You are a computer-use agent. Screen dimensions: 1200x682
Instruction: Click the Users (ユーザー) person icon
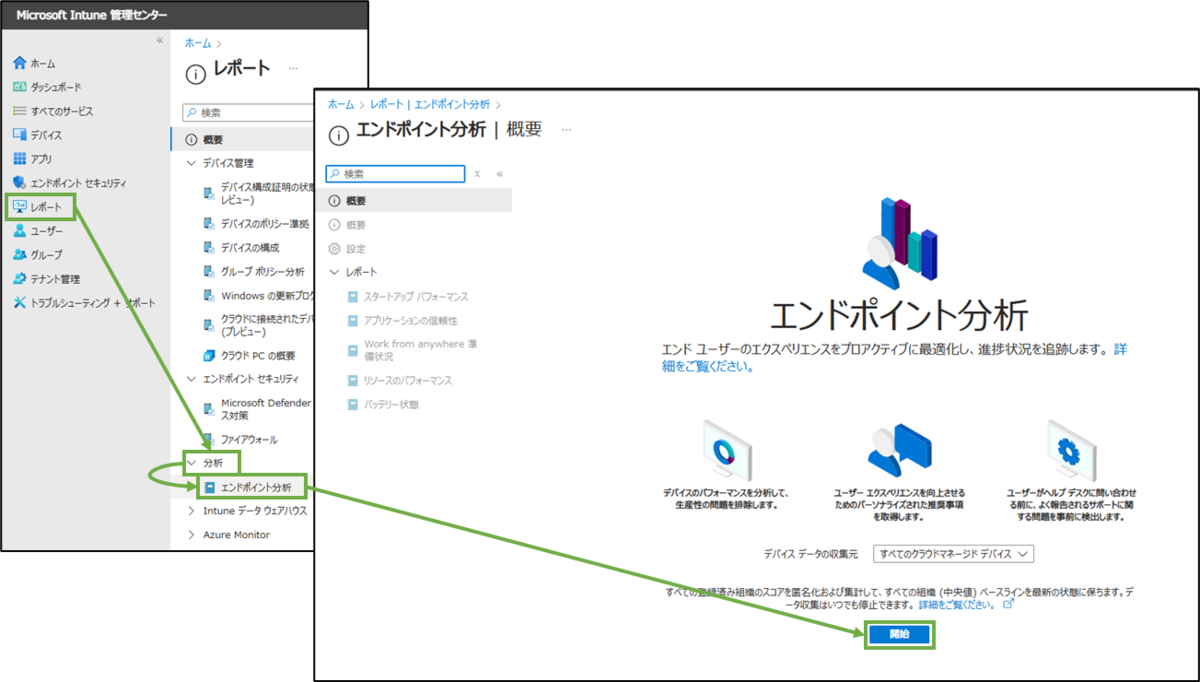pos(19,231)
